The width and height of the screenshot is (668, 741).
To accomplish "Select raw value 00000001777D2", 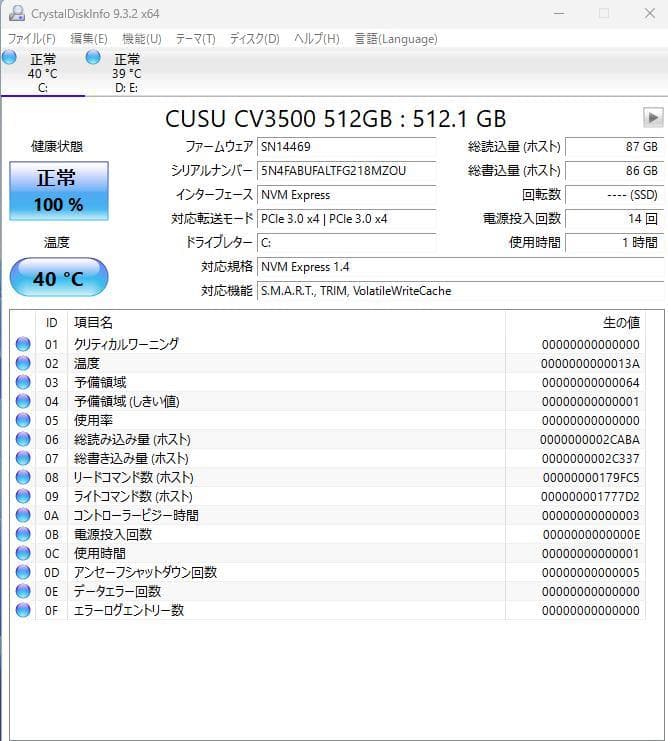I will 590,497.
